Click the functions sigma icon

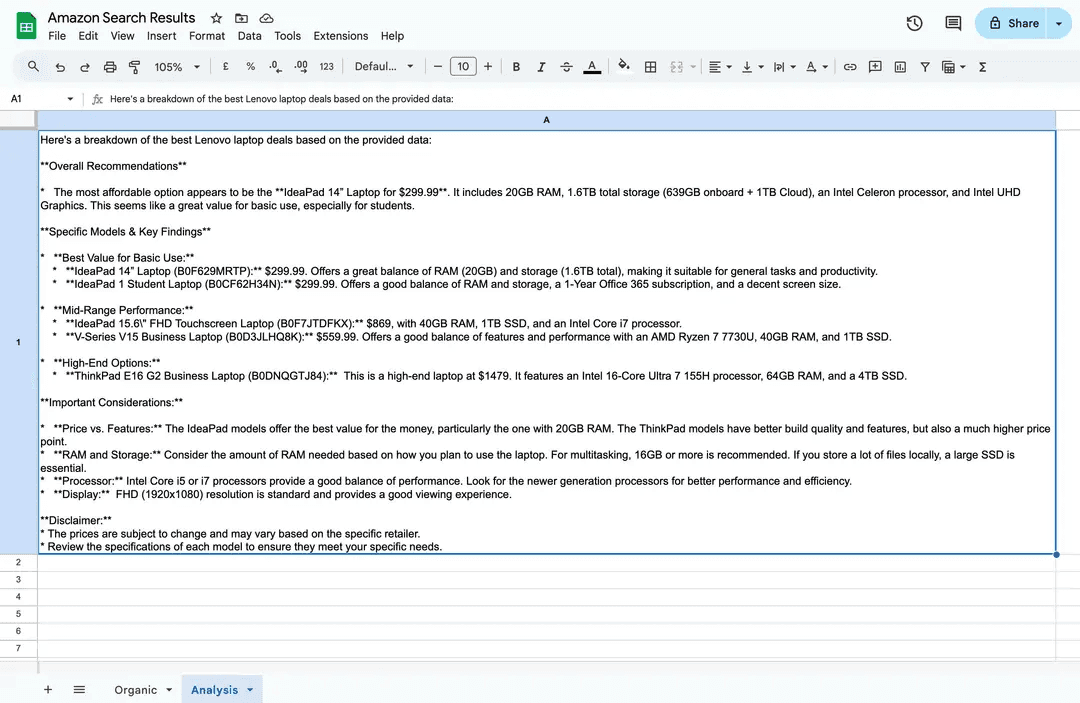point(982,67)
